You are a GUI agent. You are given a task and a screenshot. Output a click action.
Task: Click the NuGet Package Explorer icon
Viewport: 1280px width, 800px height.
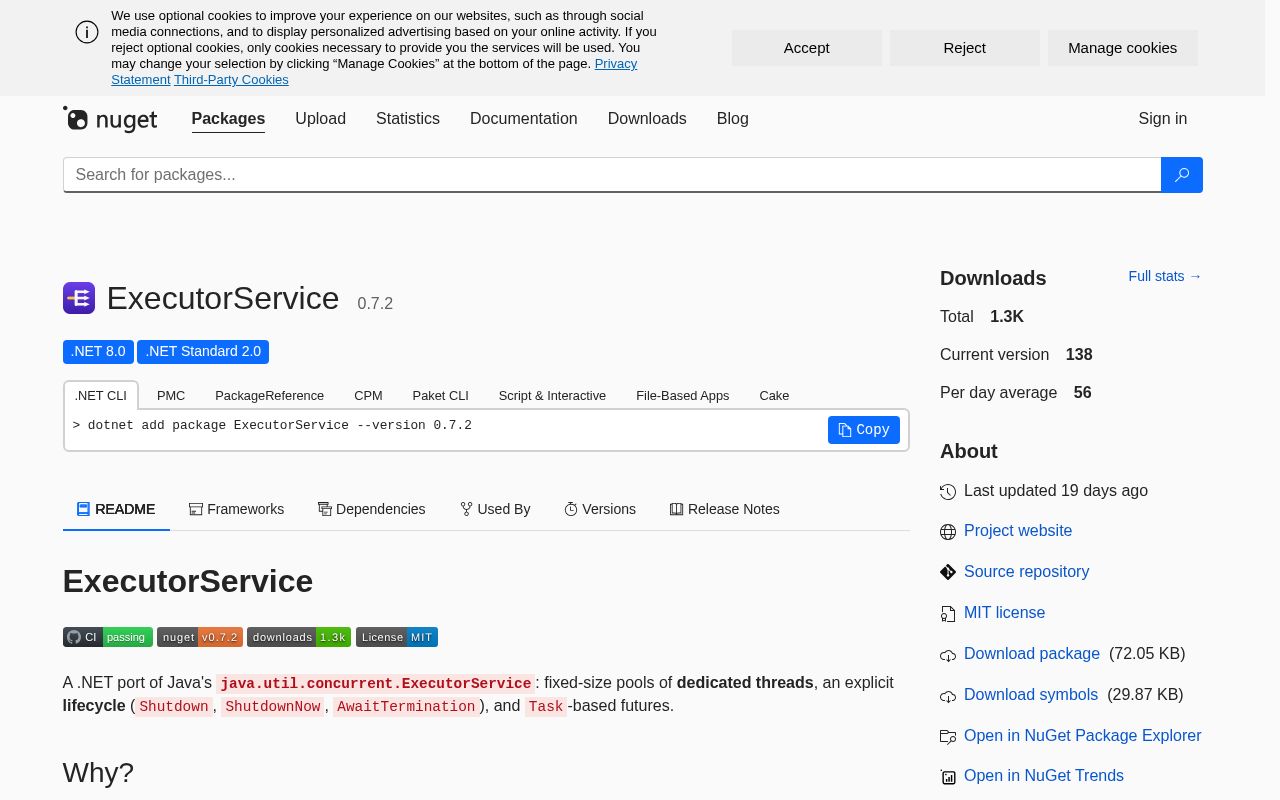point(948,737)
